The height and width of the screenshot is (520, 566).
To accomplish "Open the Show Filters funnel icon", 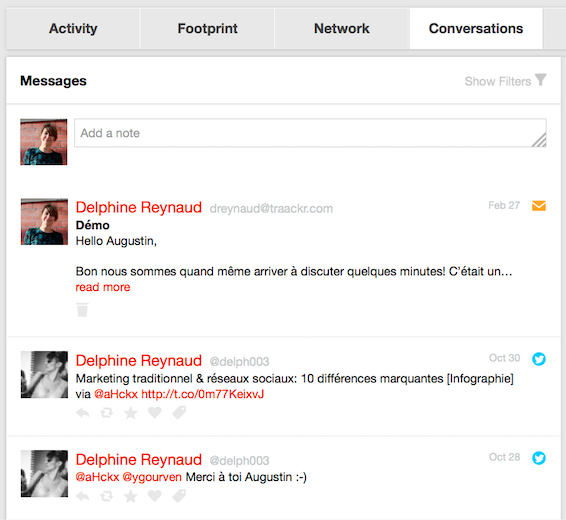I will pyautogui.click(x=540, y=80).
